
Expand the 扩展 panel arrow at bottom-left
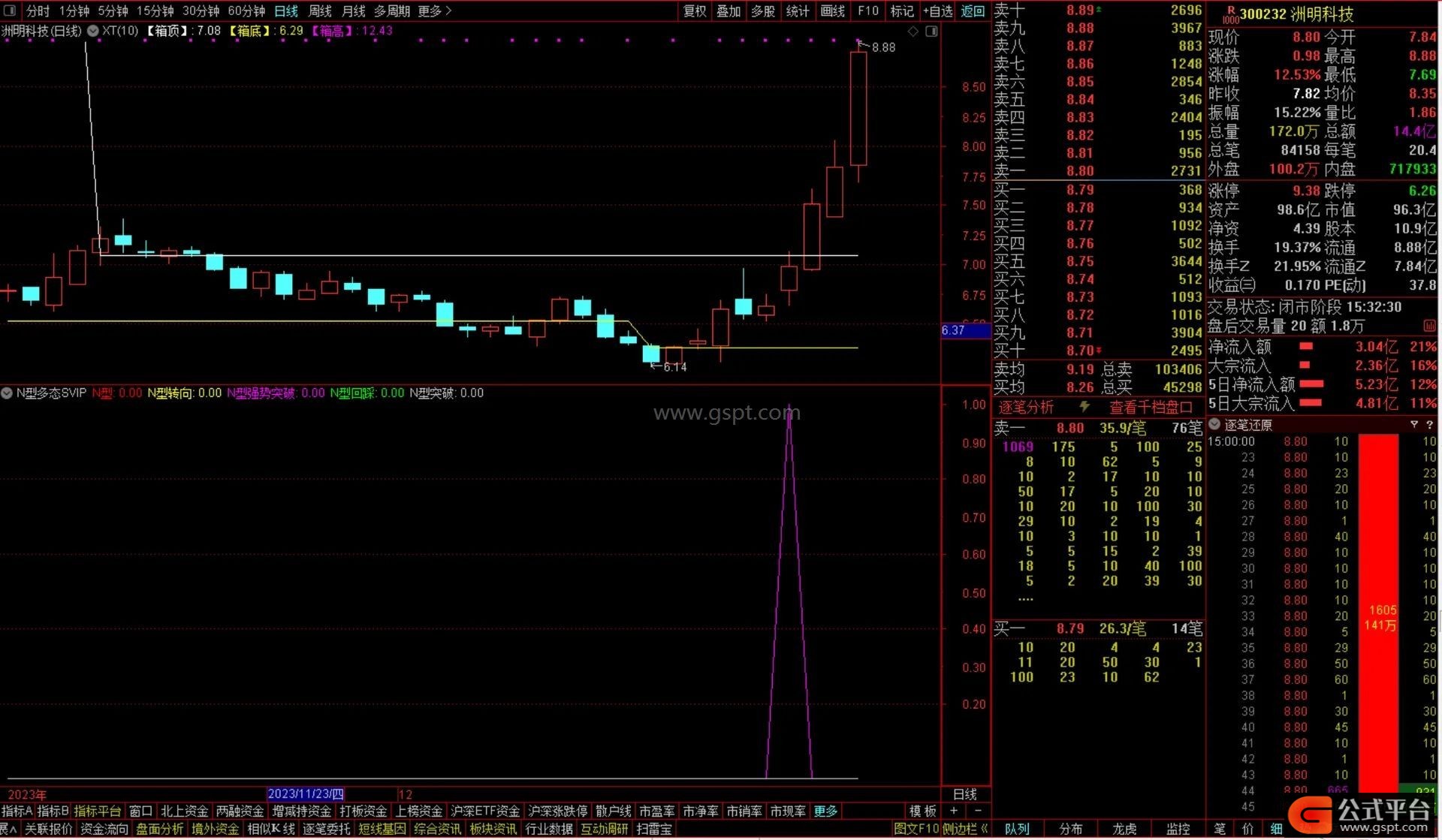tap(8, 829)
